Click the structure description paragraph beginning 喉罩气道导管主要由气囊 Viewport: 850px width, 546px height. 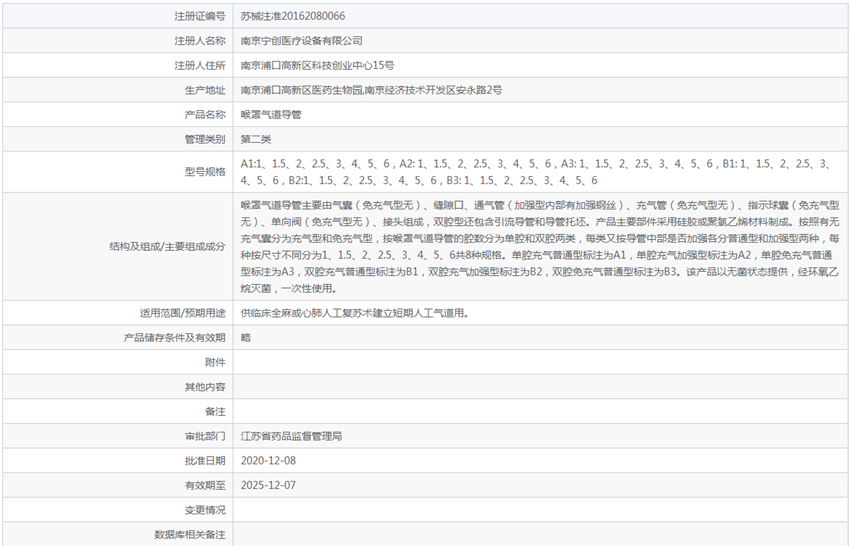[540, 247]
